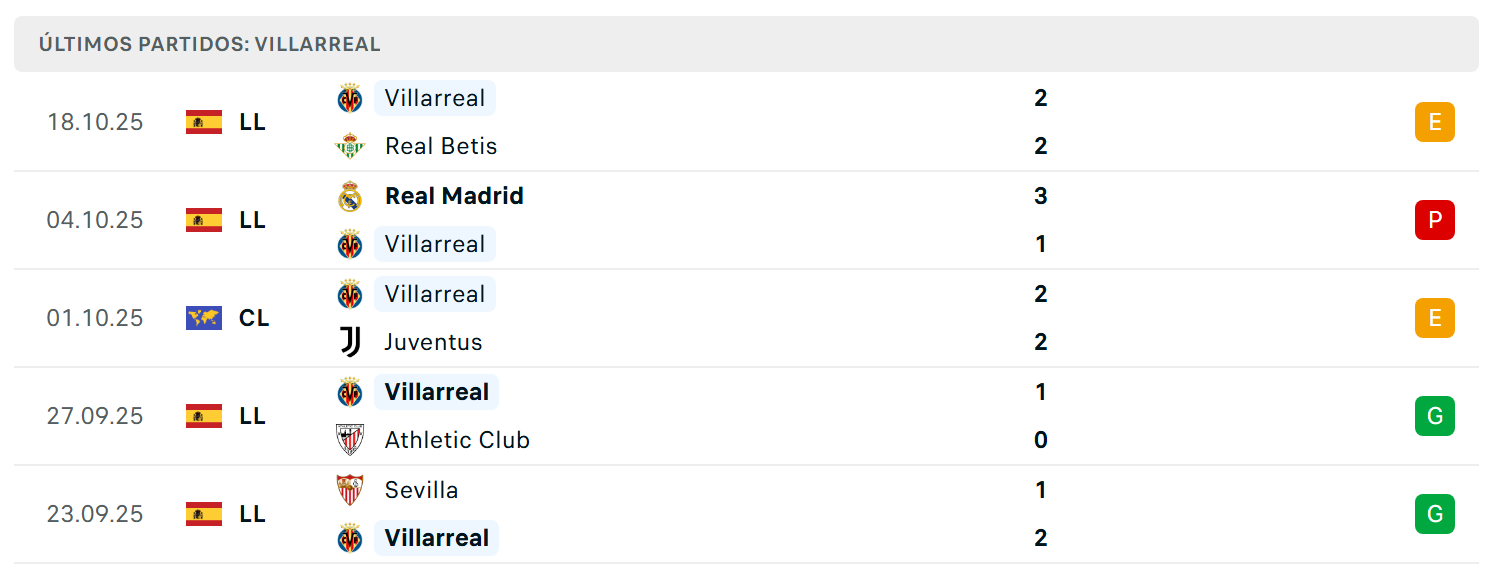
Task: Open the Athletic Club team link
Action: [457, 440]
